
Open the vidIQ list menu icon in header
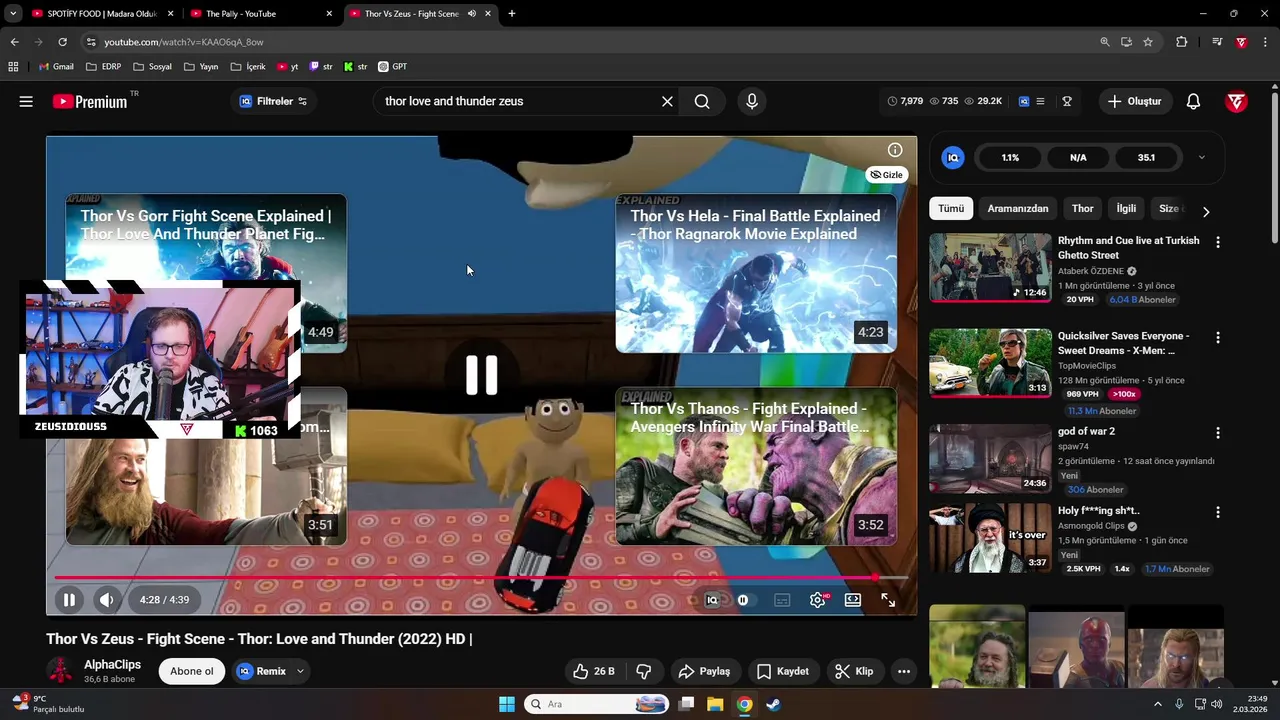pos(1040,101)
